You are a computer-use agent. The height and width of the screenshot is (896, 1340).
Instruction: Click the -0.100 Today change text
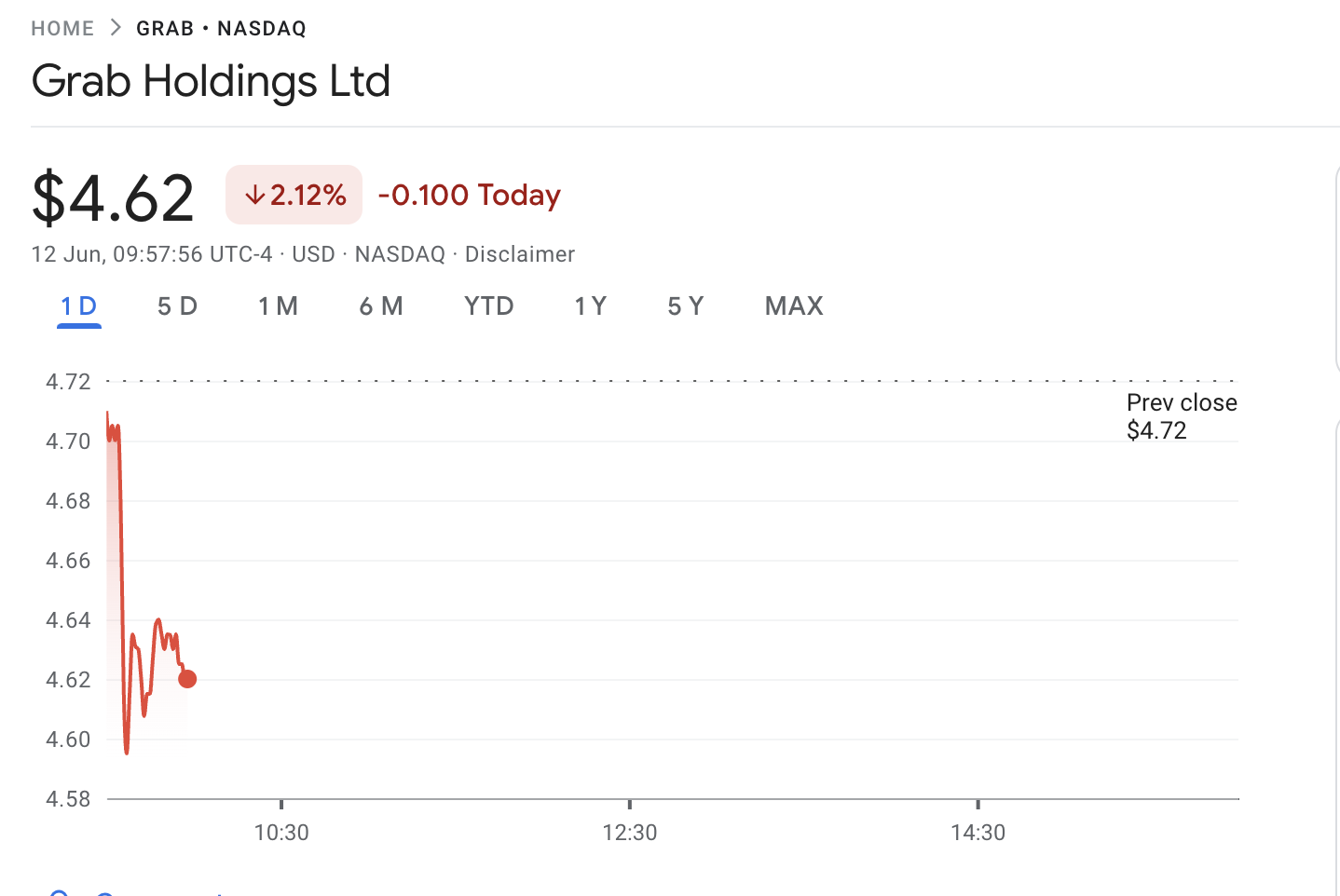470,195
